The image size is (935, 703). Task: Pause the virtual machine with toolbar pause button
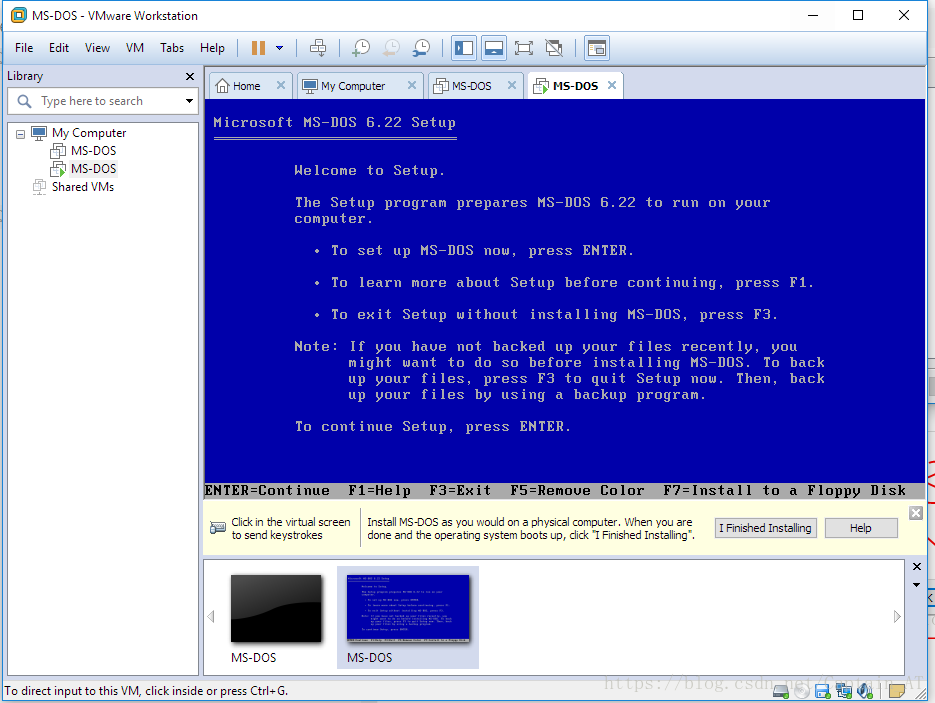click(x=258, y=48)
